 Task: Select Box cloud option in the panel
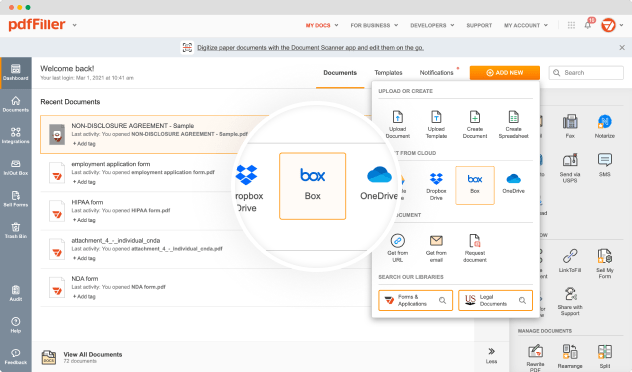(x=475, y=185)
